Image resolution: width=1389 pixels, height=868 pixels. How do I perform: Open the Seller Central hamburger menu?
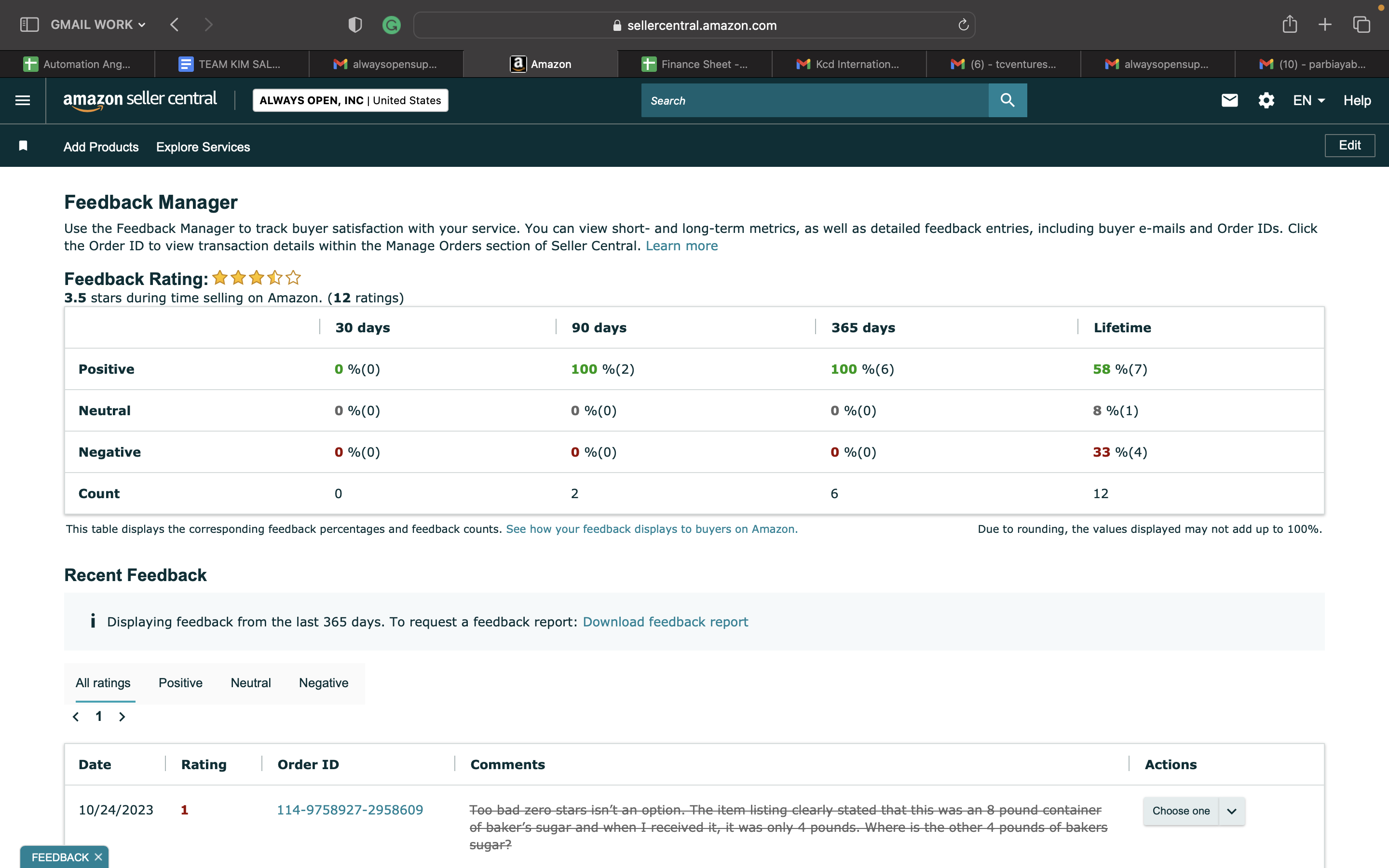[x=22, y=100]
